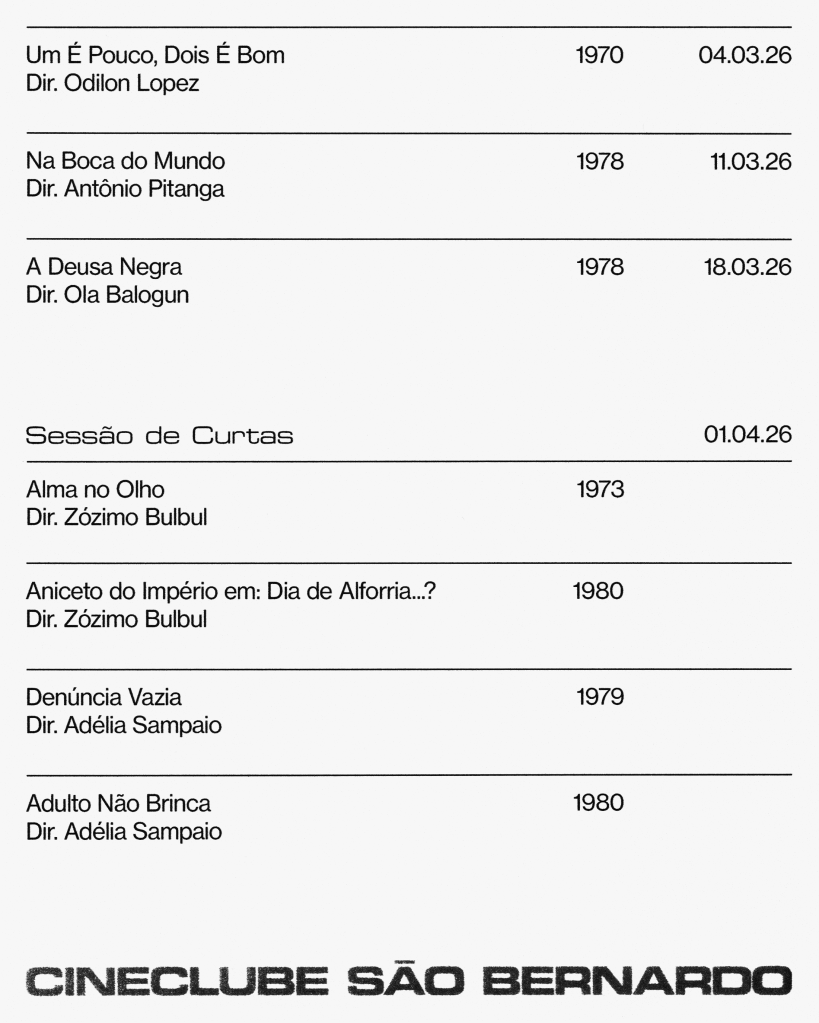Click the year 1970
819x1023 pixels.
coord(600,55)
